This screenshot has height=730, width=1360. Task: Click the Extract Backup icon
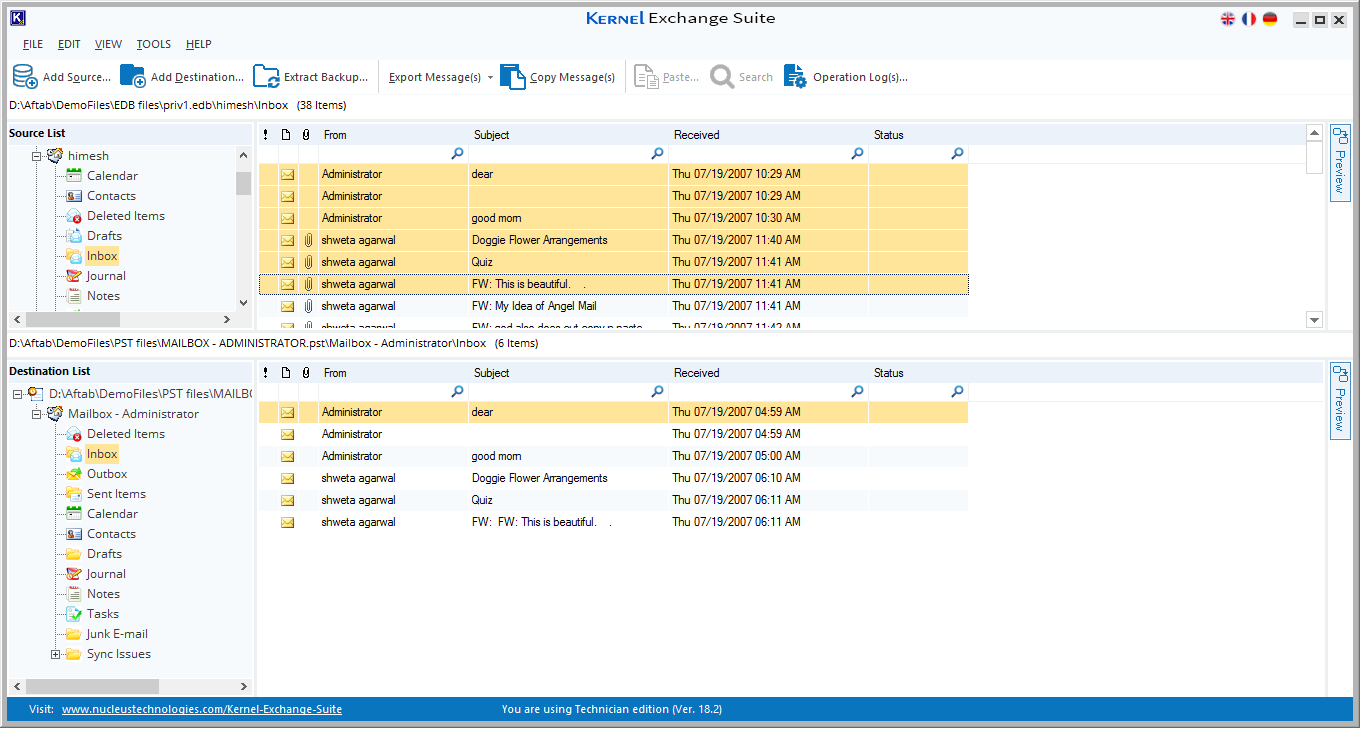pyautogui.click(x=266, y=77)
